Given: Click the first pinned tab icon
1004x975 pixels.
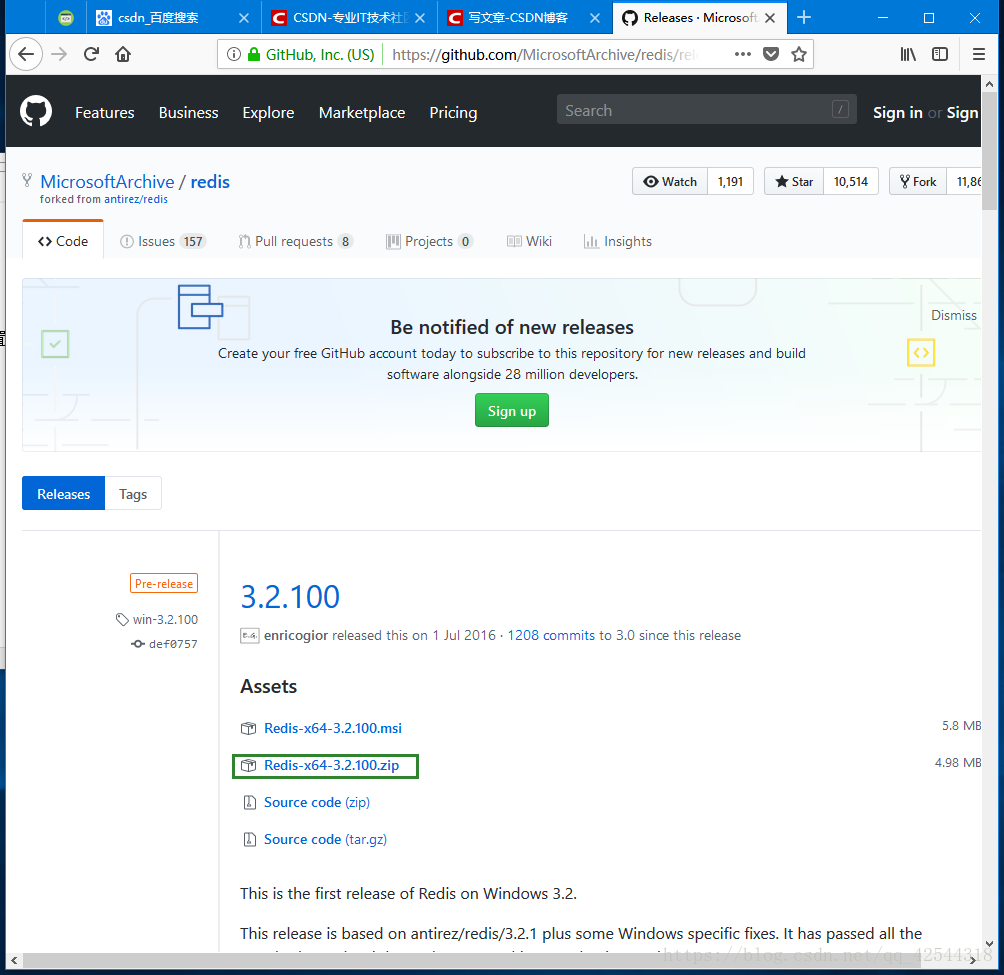Looking at the screenshot, I should tap(66, 18).
